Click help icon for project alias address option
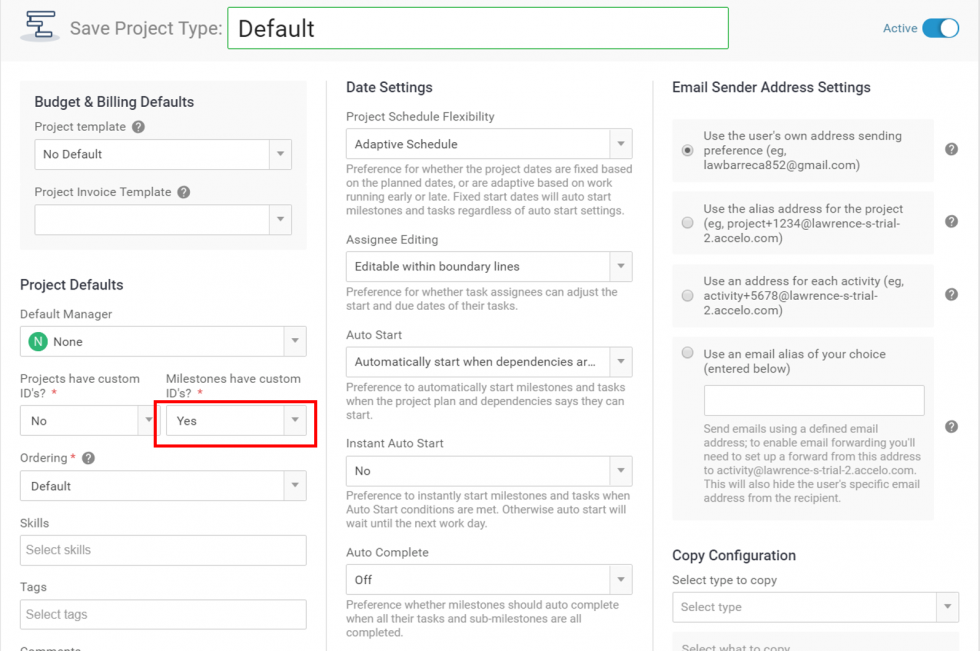 pos(951,223)
